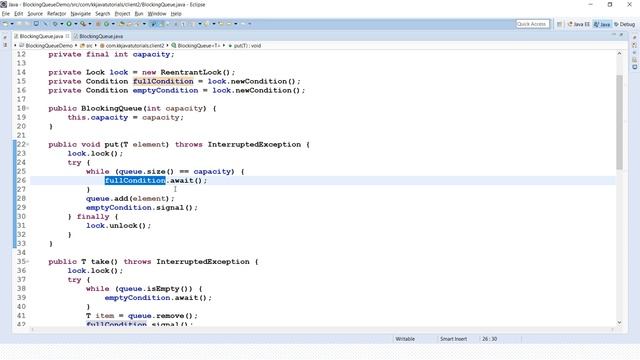Switch to the Java perspective
The image size is (640, 360).
[x=602, y=24]
